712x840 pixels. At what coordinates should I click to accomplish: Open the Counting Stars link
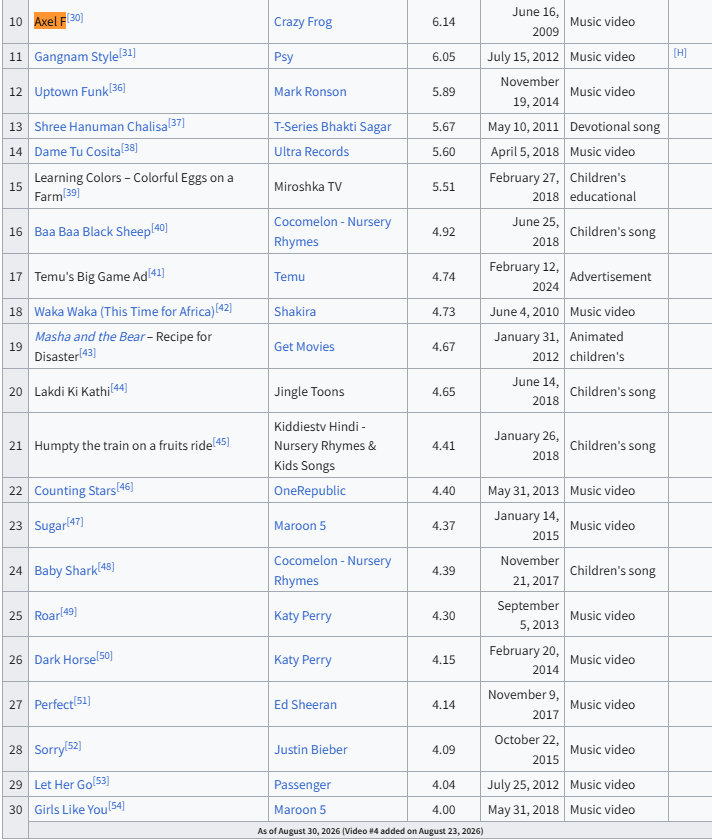pos(75,491)
